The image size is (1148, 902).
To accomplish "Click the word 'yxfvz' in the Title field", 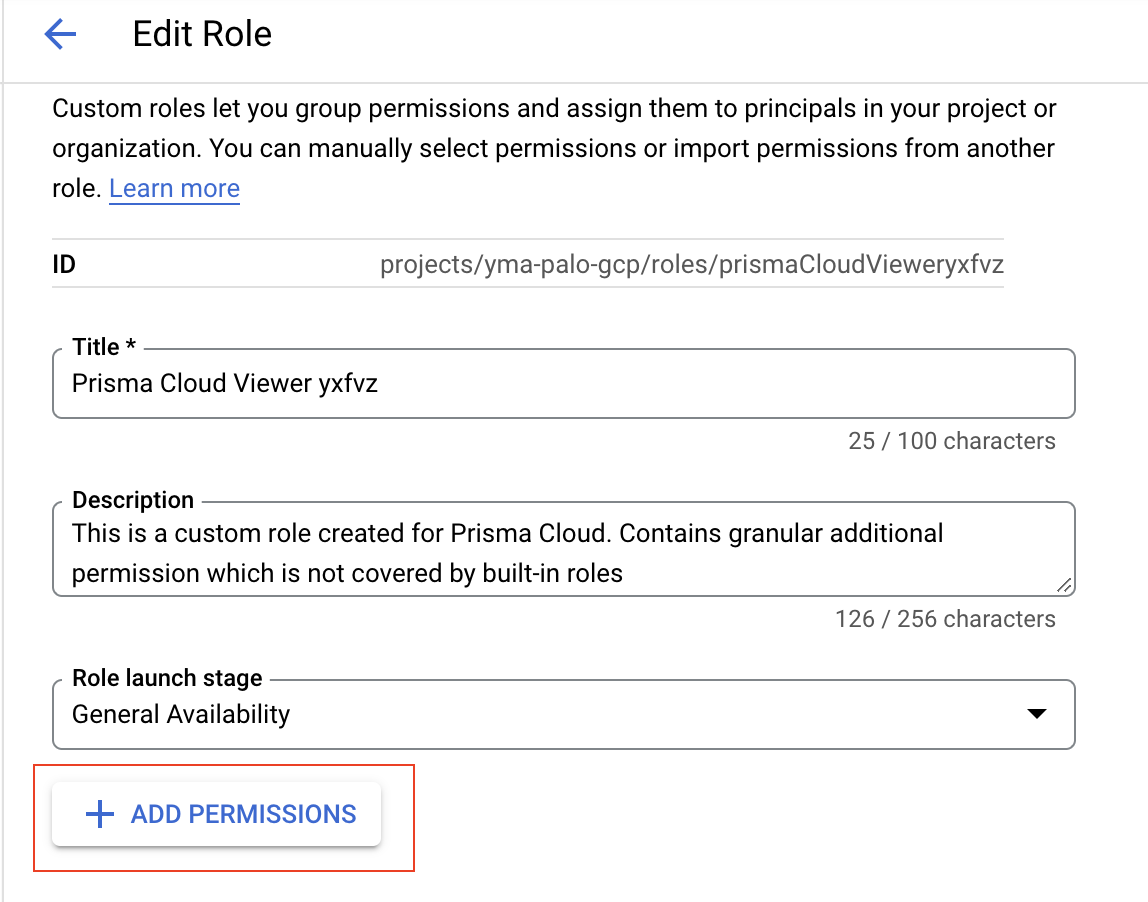I will pos(348,384).
